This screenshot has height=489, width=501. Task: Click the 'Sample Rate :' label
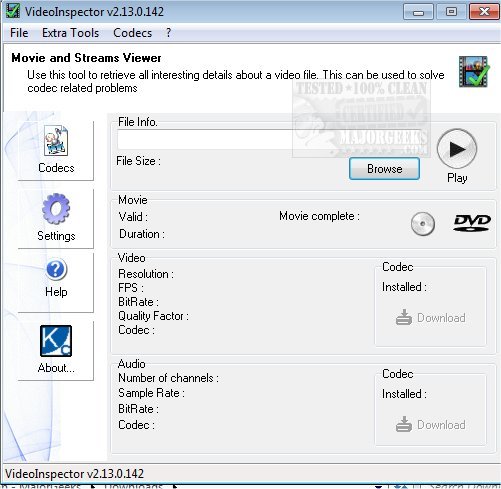151,393
